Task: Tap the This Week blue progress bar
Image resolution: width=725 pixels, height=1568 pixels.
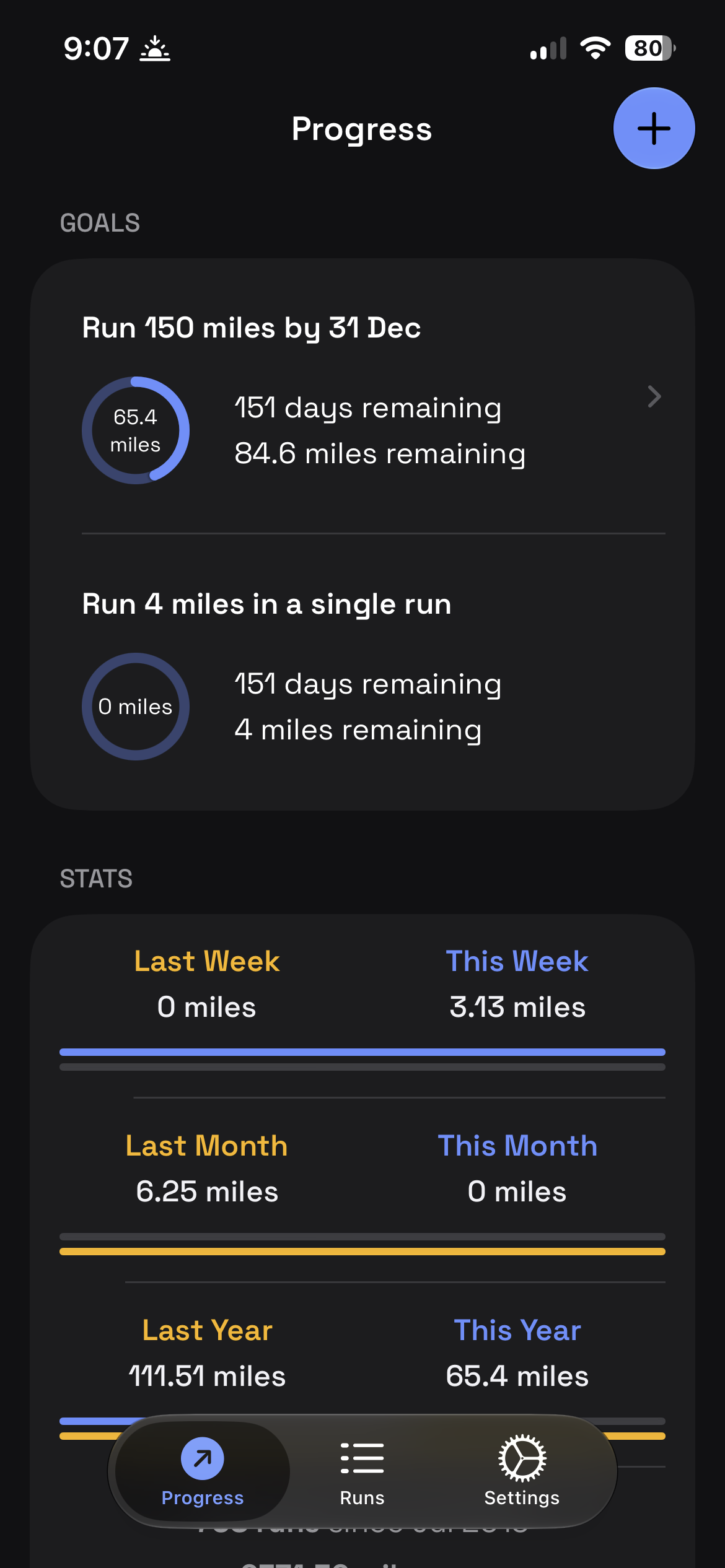Action: [x=362, y=1052]
